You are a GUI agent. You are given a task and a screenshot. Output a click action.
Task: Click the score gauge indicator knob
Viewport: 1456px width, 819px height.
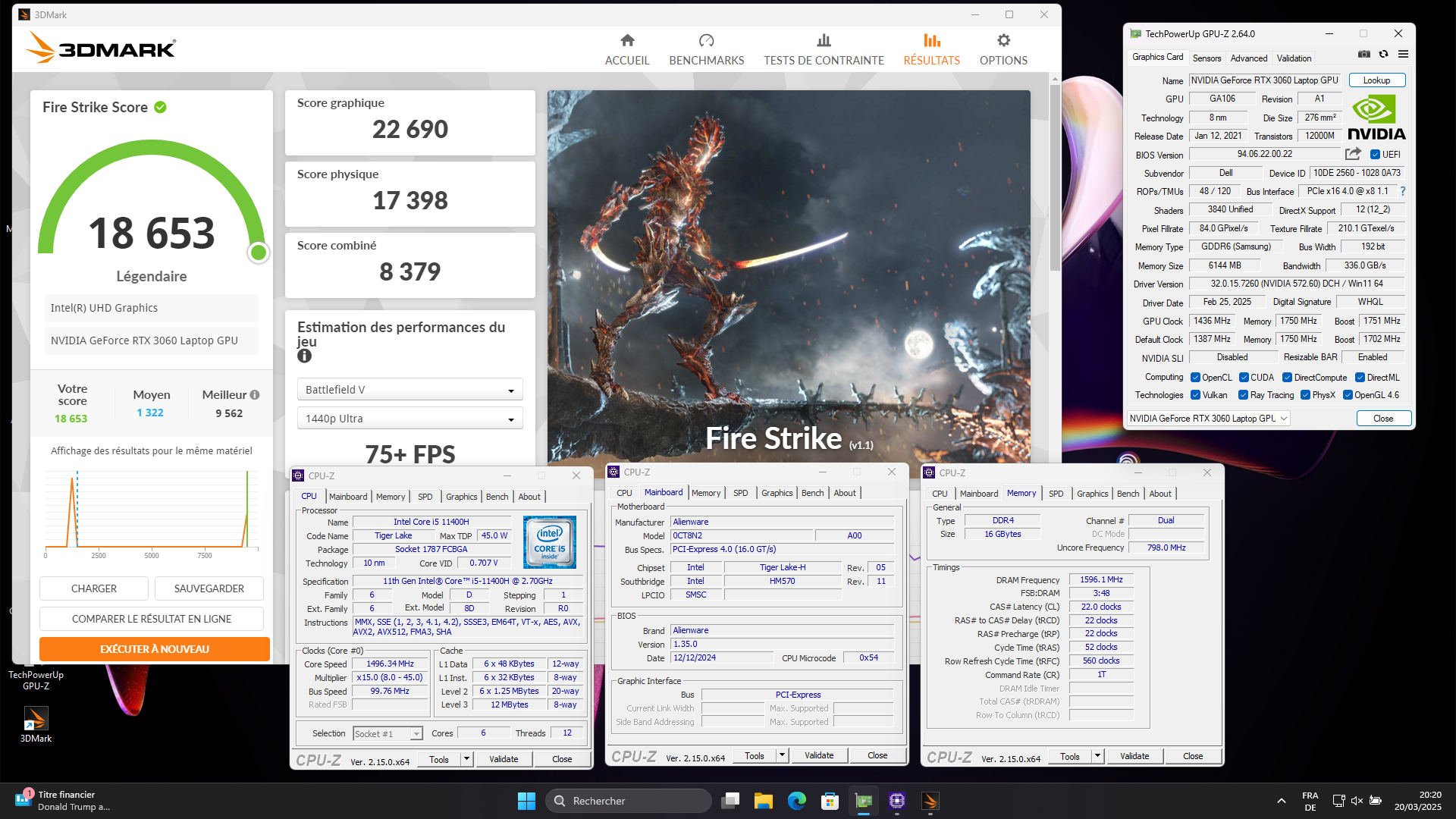pos(259,253)
